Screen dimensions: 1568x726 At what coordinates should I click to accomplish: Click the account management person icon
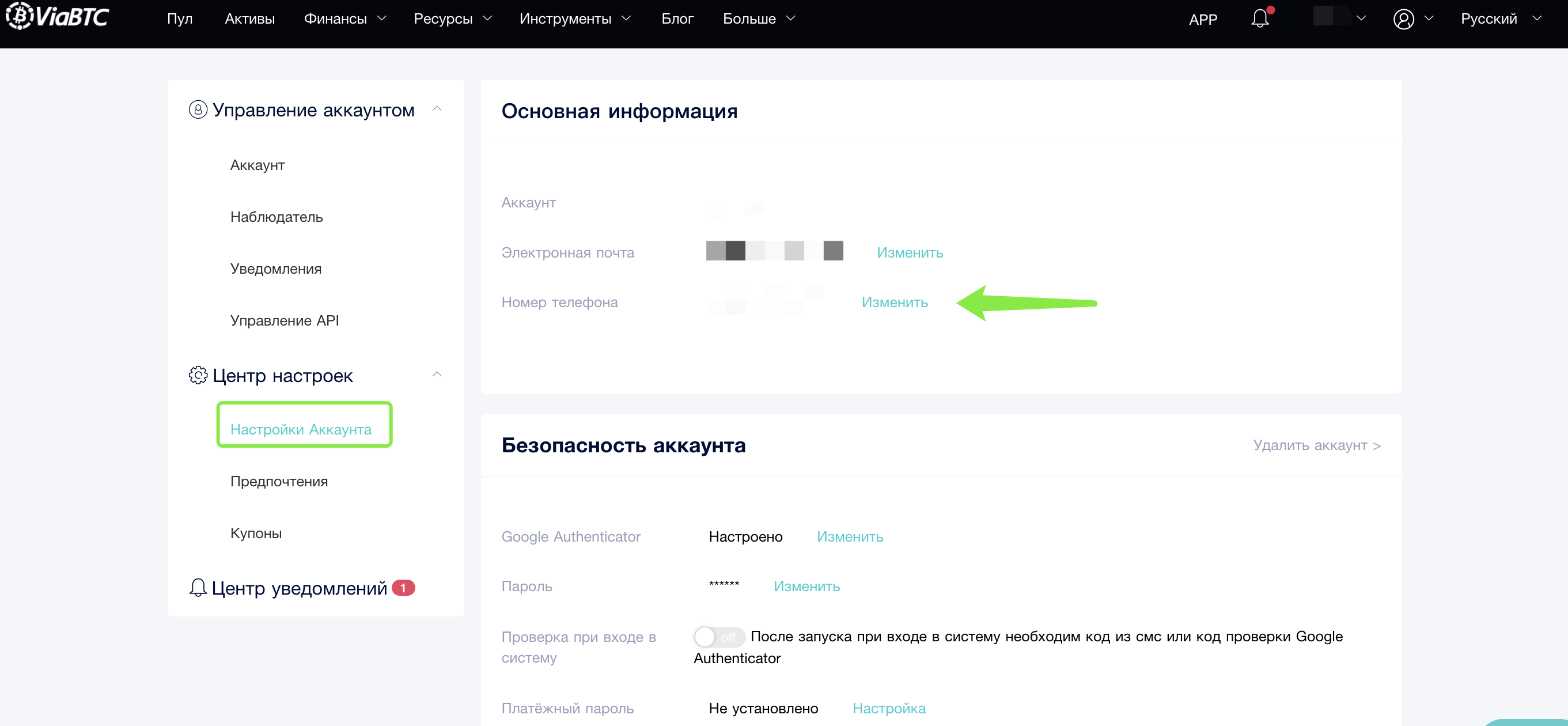click(x=198, y=109)
